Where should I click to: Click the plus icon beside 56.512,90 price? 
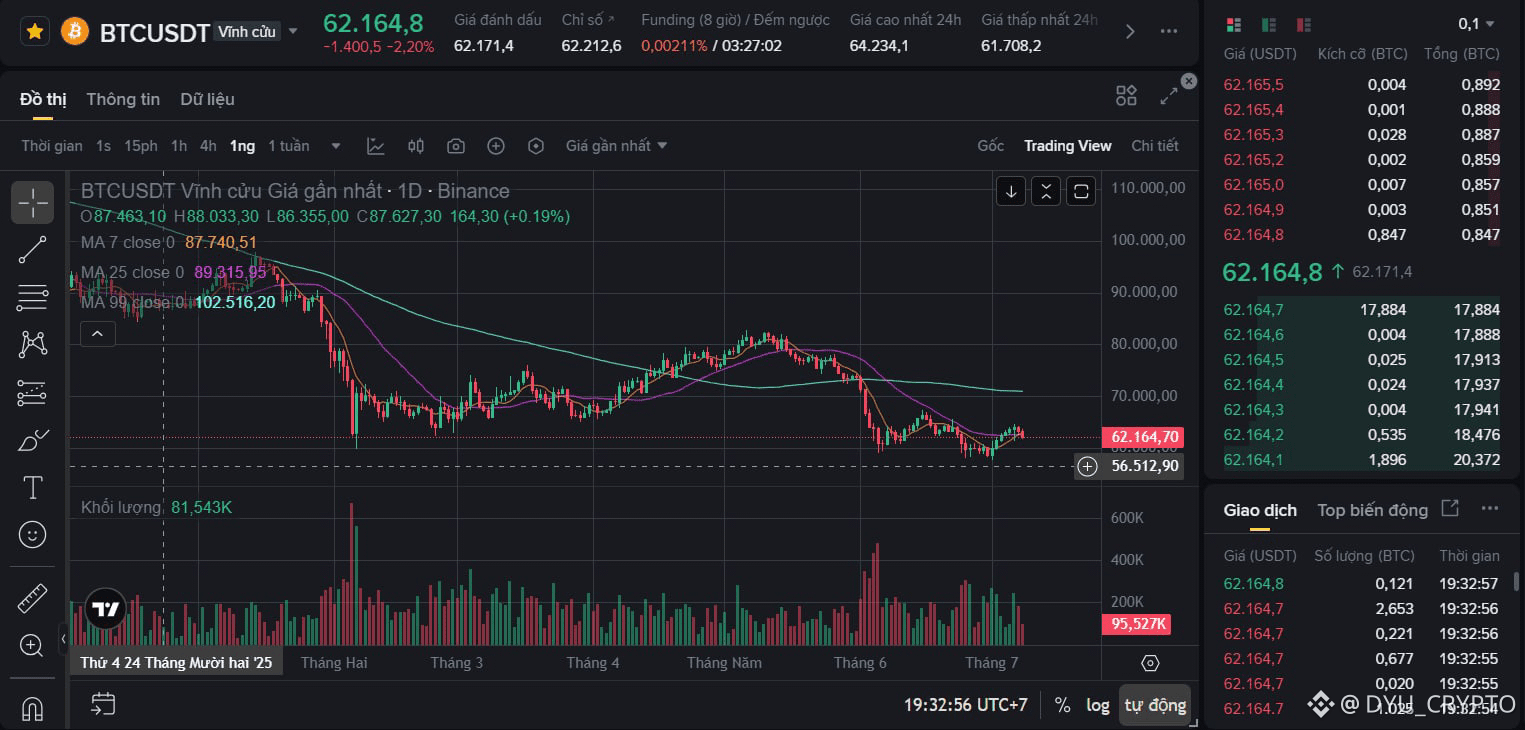click(1088, 466)
